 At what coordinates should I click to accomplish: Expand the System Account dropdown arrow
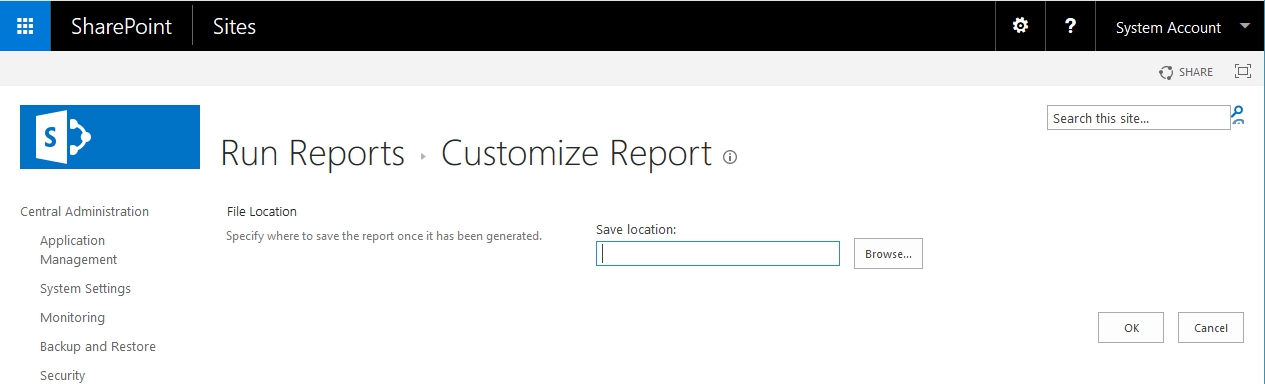(x=1244, y=27)
